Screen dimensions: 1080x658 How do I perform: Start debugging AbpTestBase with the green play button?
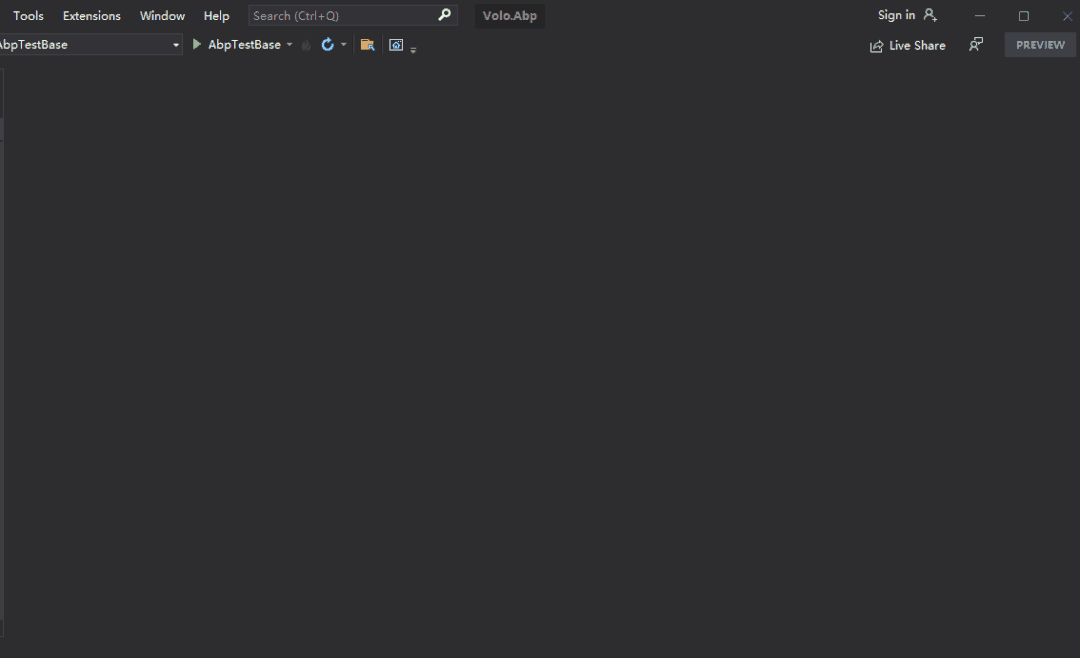point(196,44)
